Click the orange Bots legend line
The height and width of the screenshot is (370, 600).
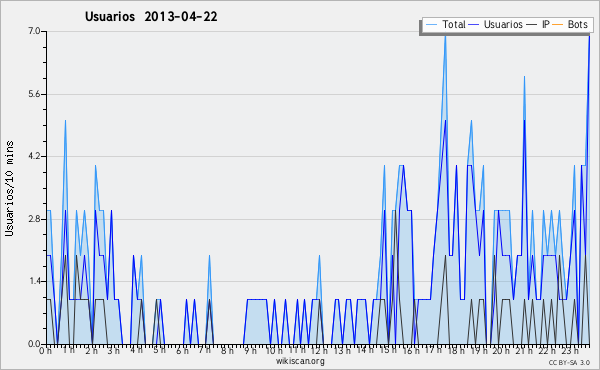pyautogui.click(x=558, y=25)
